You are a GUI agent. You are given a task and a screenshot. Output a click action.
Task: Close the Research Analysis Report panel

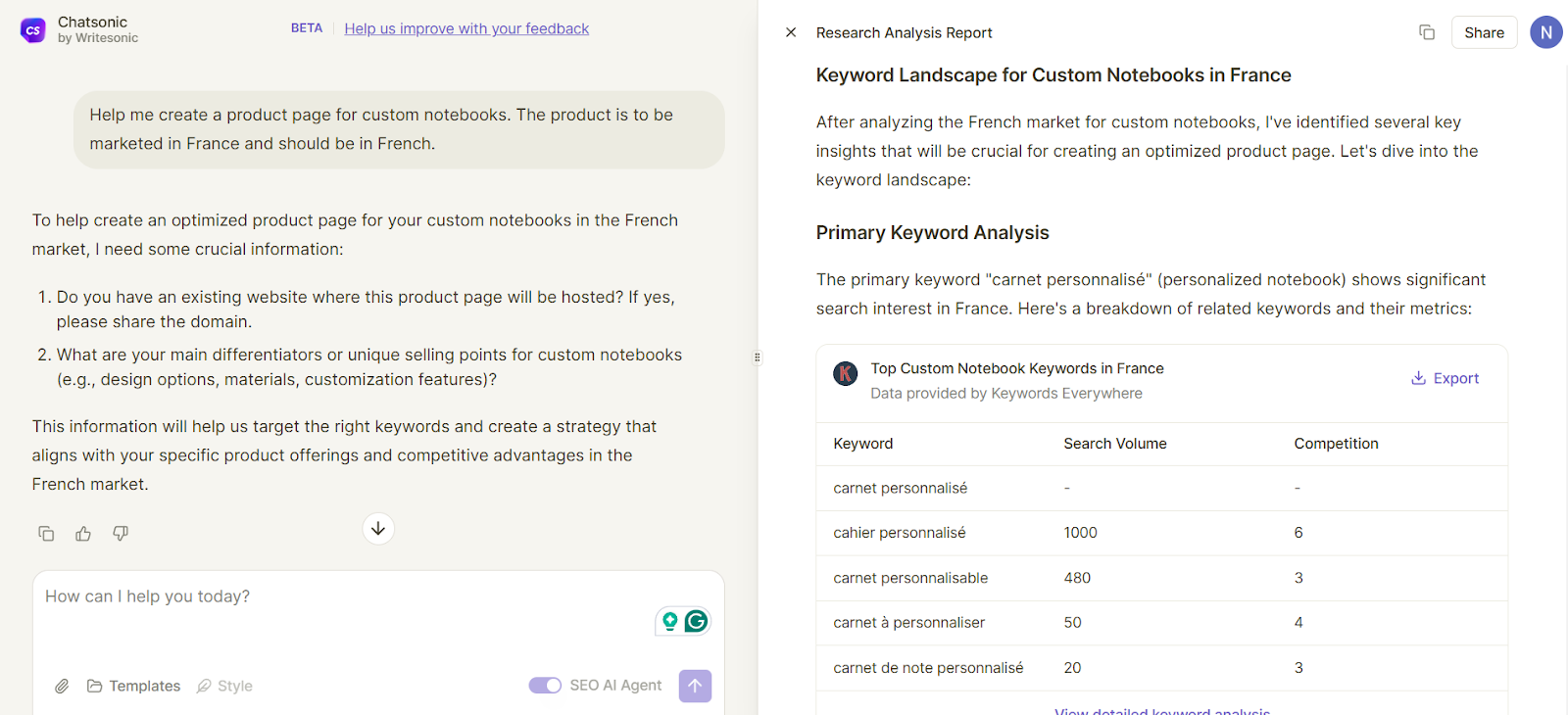(791, 32)
